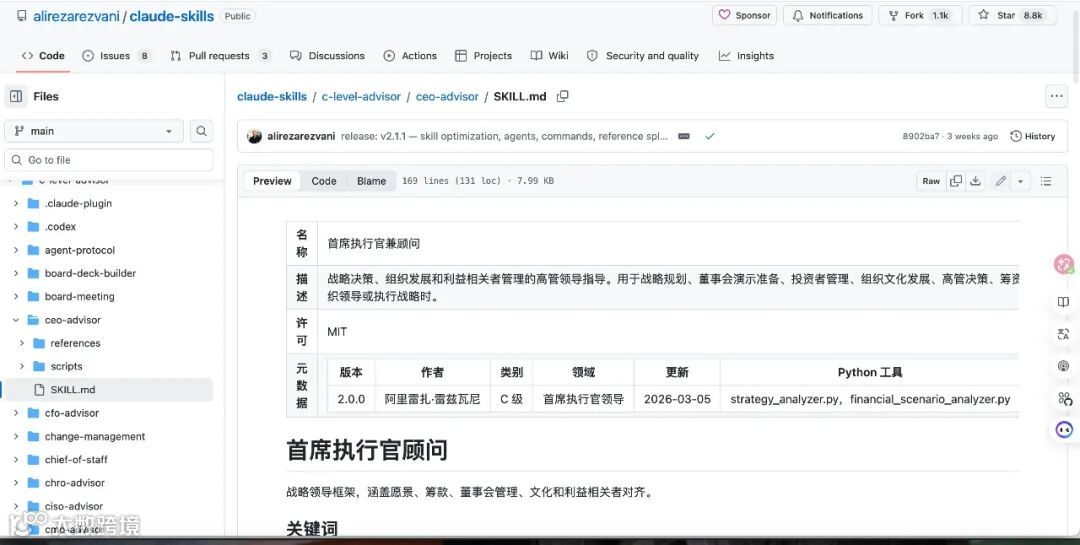Open the edit options dropdown arrow
Image resolution: width=1080 pixels, height=545 pixels.
(1021, 181)
